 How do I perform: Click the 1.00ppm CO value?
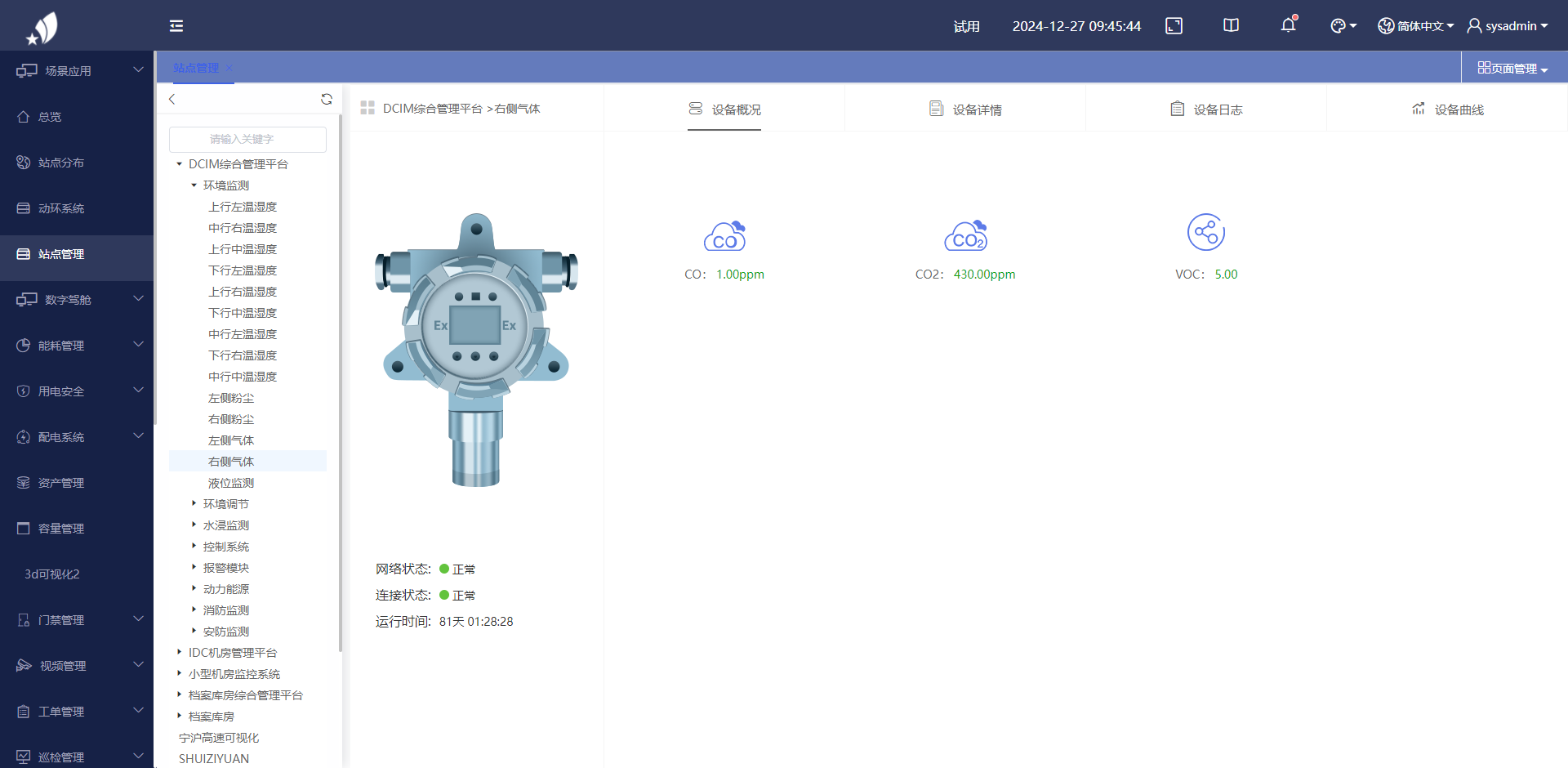(x=740, y=275)
